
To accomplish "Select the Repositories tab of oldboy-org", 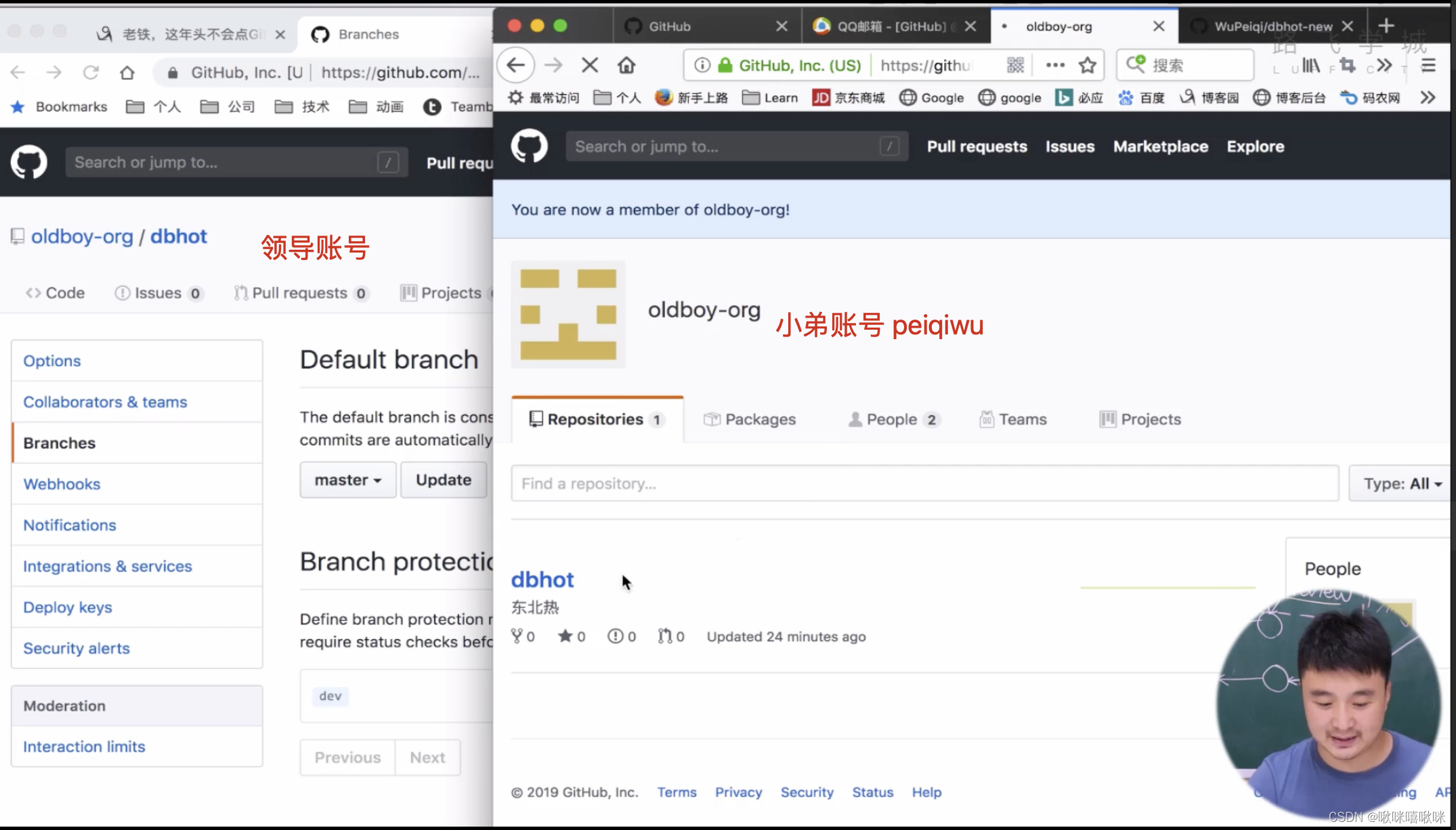I will click(597, 419).
